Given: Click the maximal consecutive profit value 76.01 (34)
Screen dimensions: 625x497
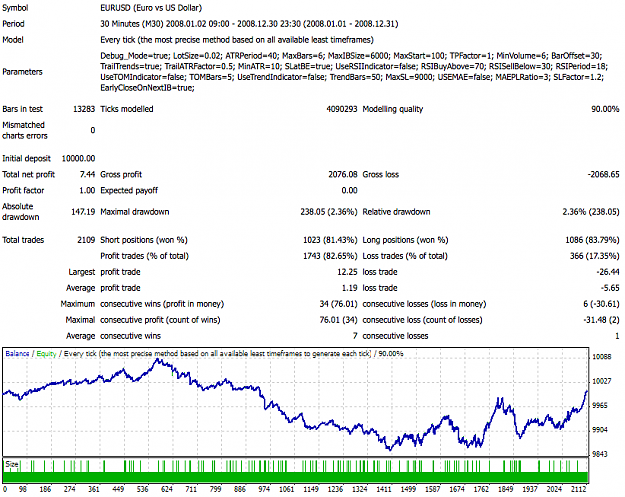Looking at the screenshot, I should (x=338, y=320).
